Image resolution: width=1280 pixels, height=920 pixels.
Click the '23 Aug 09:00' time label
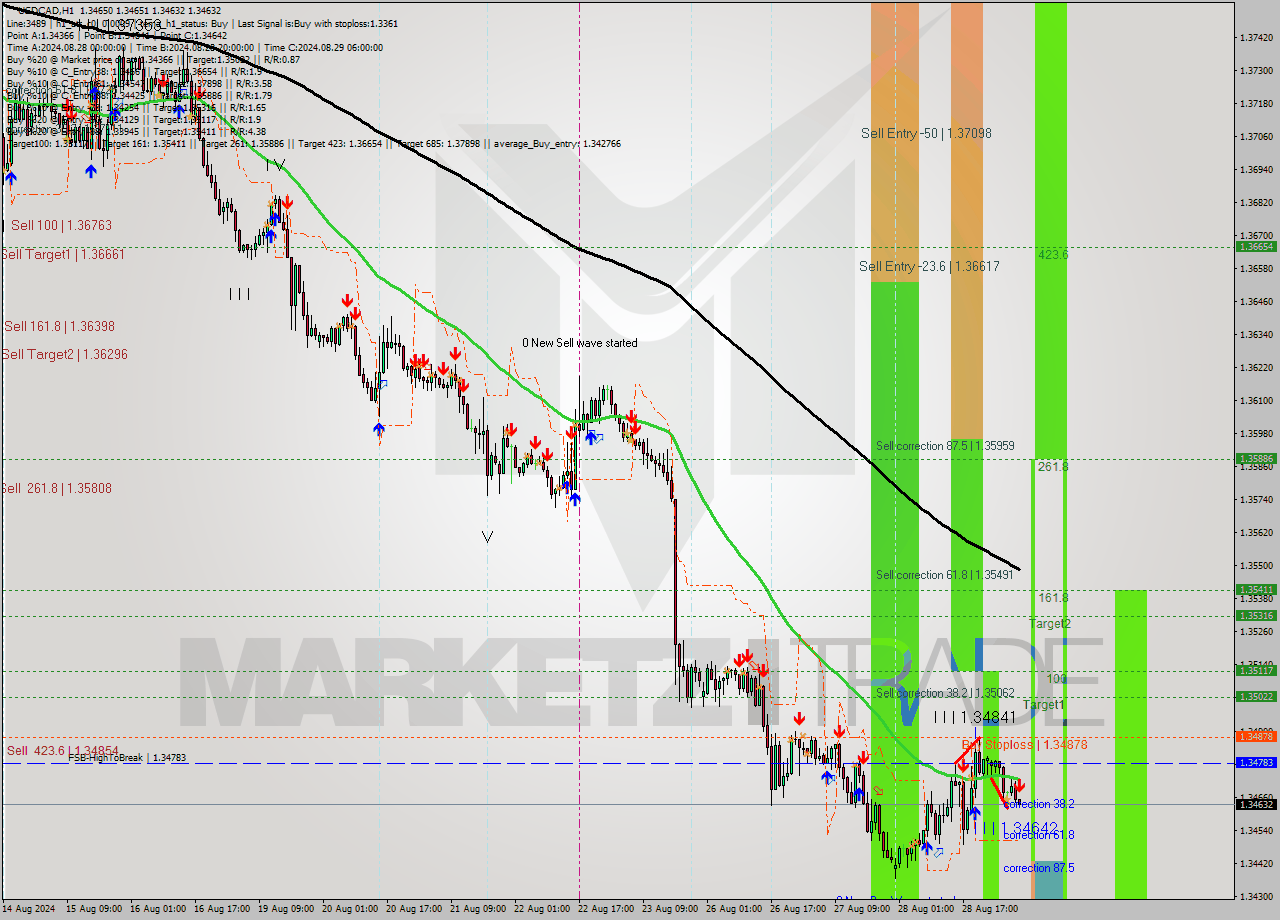coord(671,909)
